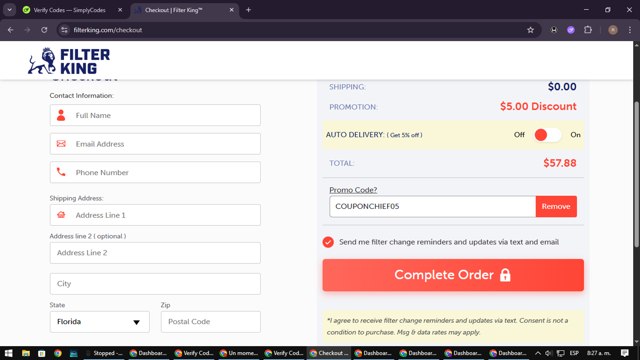Click the Full Name field

155,115
